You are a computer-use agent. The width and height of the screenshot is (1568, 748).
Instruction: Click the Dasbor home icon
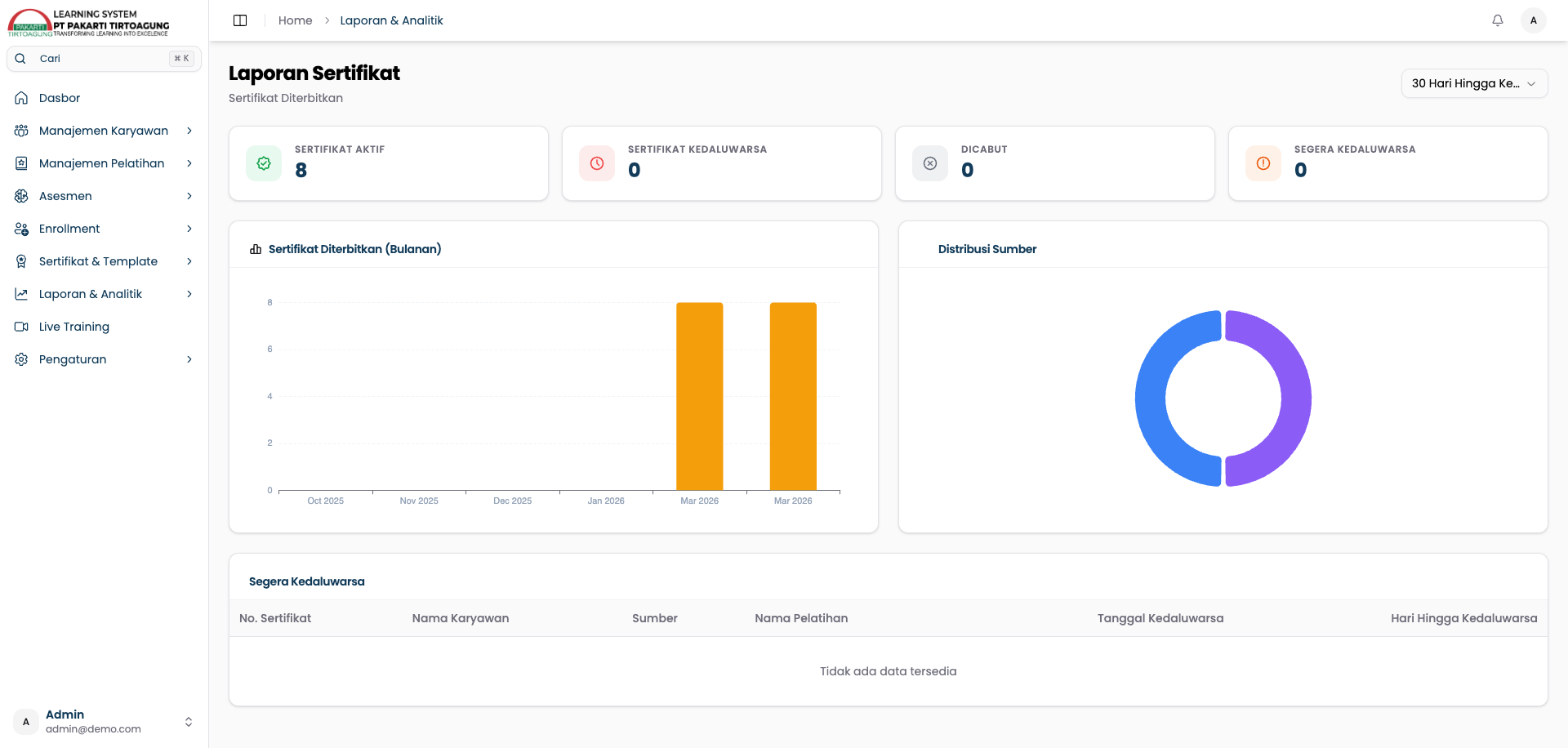coord(21,98)
